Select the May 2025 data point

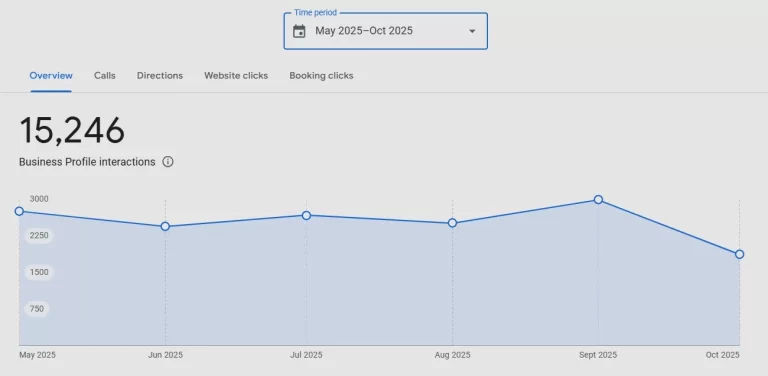[19, 211]
